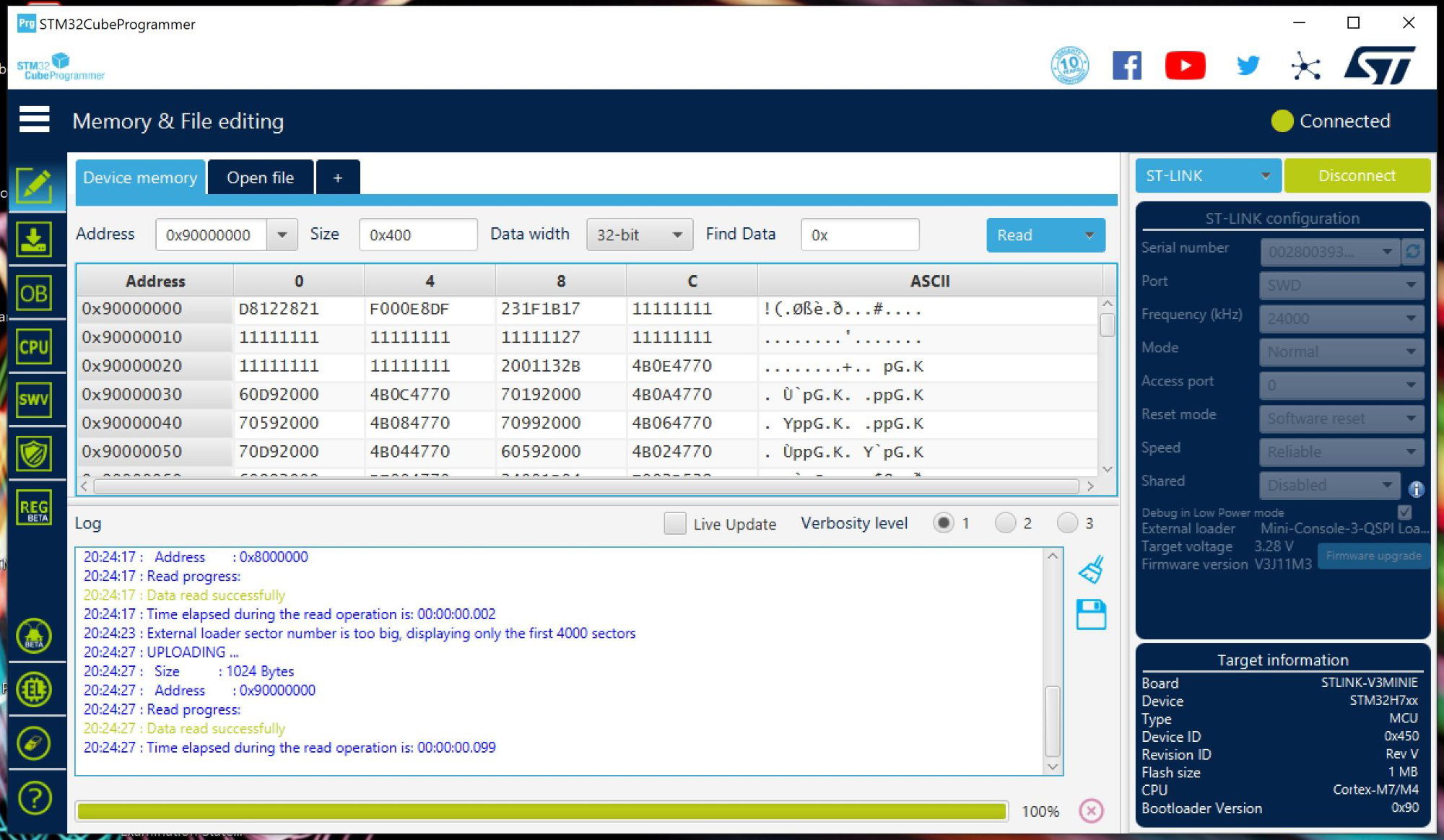Click the Connected status indicator
The height and width of the screenshot is (840, 1444).
[x=1331, y=121]
